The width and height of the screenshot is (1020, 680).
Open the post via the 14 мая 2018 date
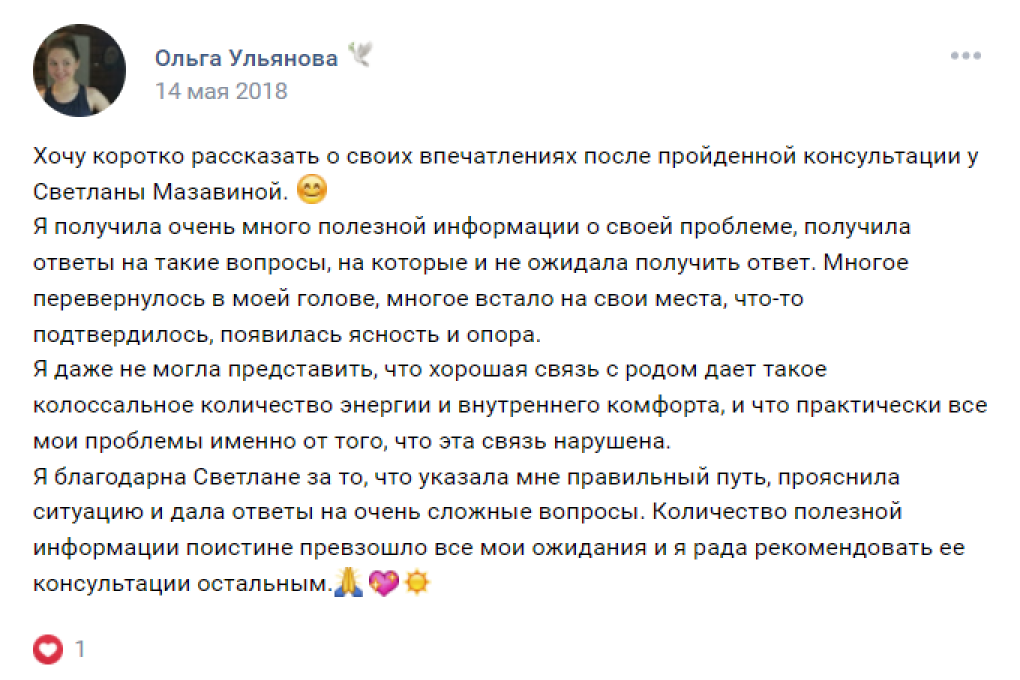click(x=220, y=91)
